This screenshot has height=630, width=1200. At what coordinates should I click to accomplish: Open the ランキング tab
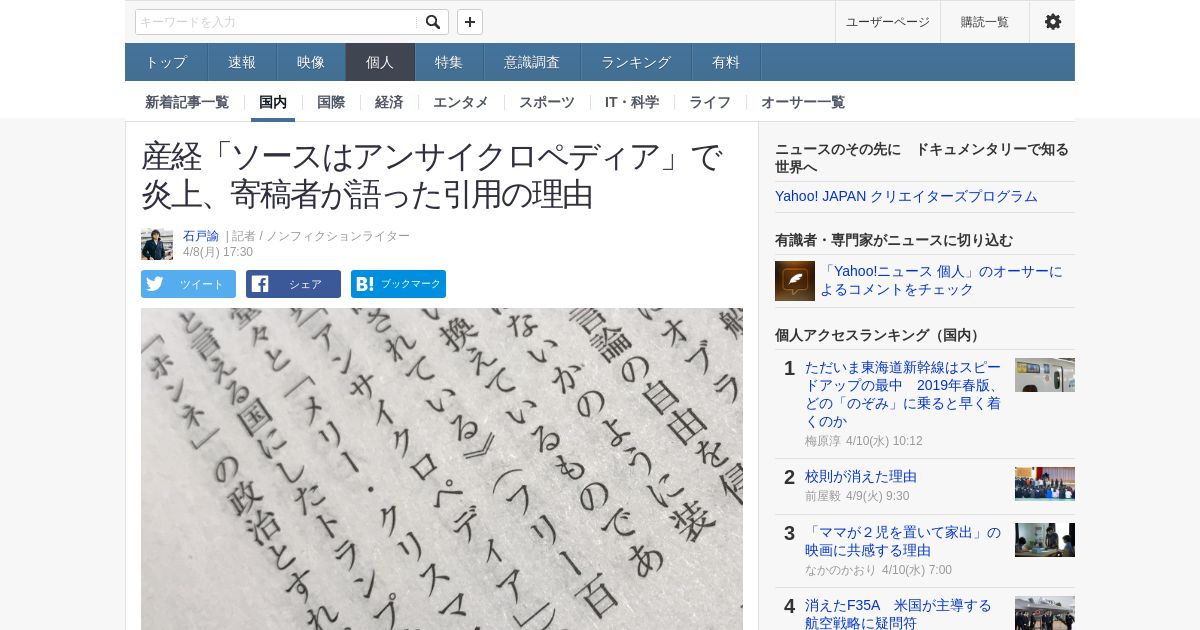click(x=636, y=62)
